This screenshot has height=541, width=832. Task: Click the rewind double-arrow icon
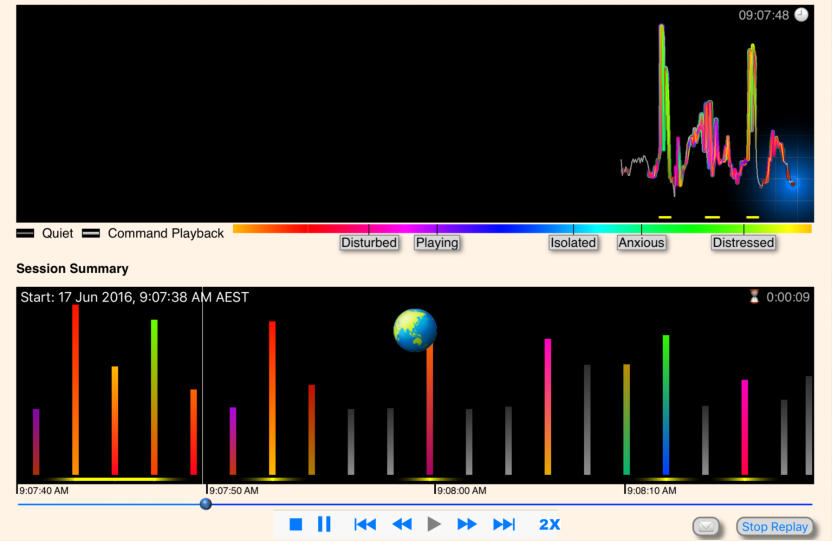[401, 524]
